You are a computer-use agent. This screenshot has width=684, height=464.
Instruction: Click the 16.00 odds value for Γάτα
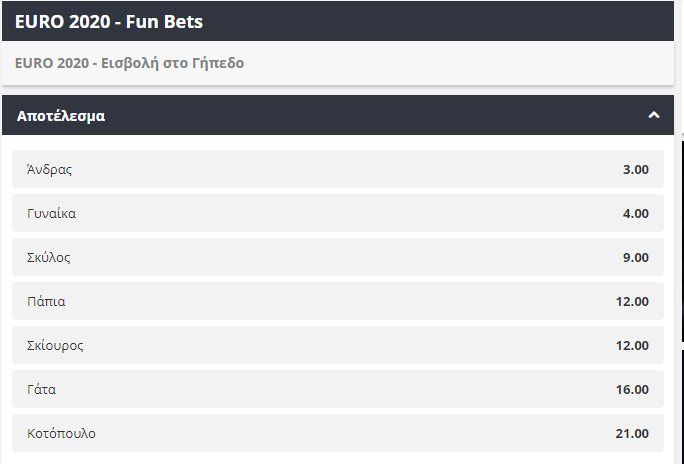tap(631, 389)
